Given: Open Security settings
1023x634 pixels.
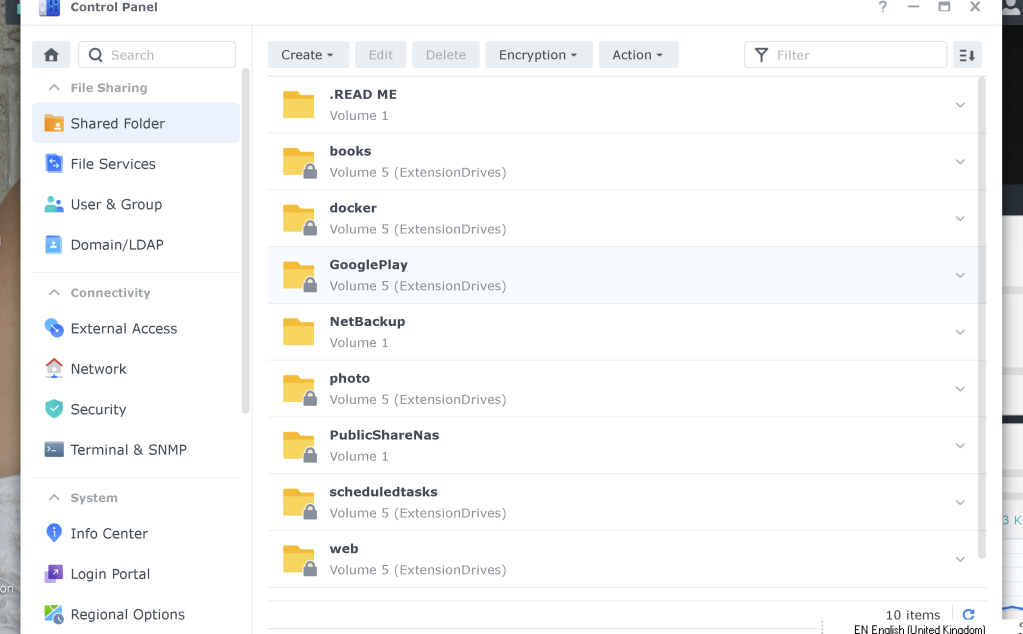Looking at the screenshot, I should [x=136, y=409].
